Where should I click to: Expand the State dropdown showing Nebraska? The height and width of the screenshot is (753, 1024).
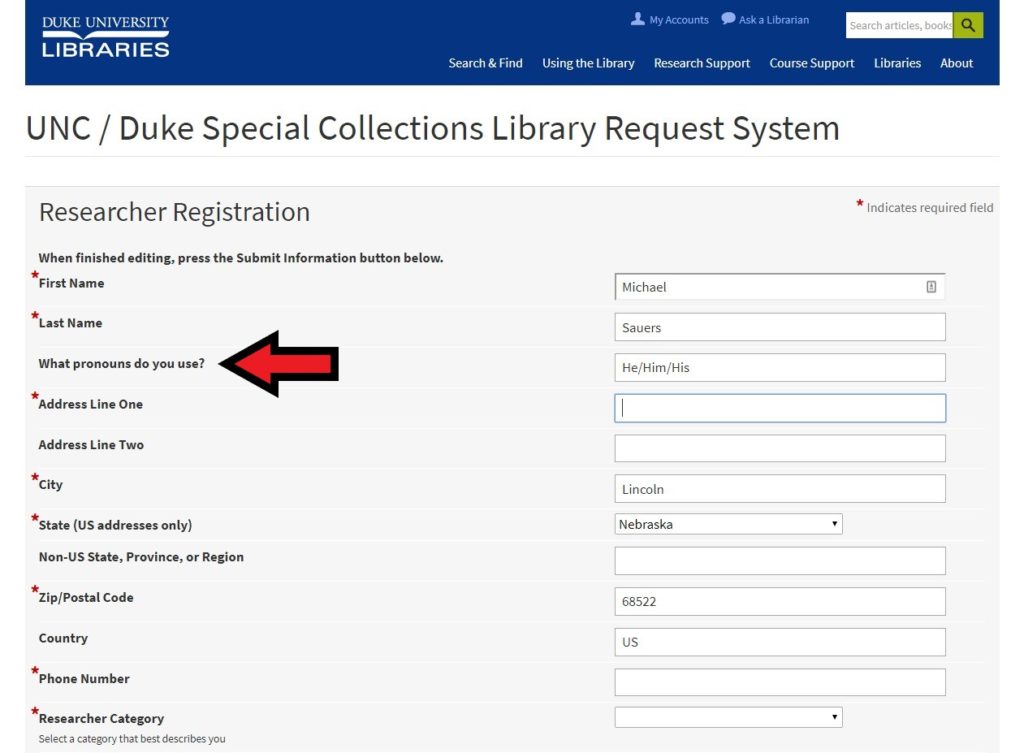coord(728,524)
